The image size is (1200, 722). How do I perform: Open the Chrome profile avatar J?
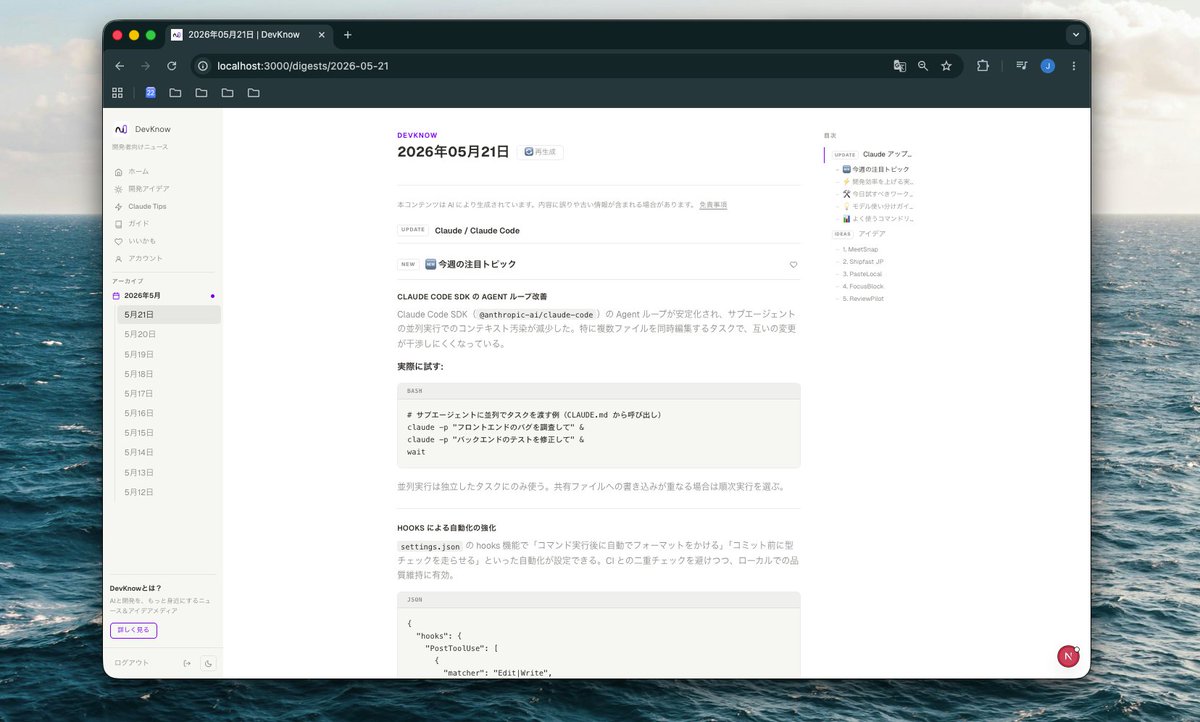[1047, 66]
